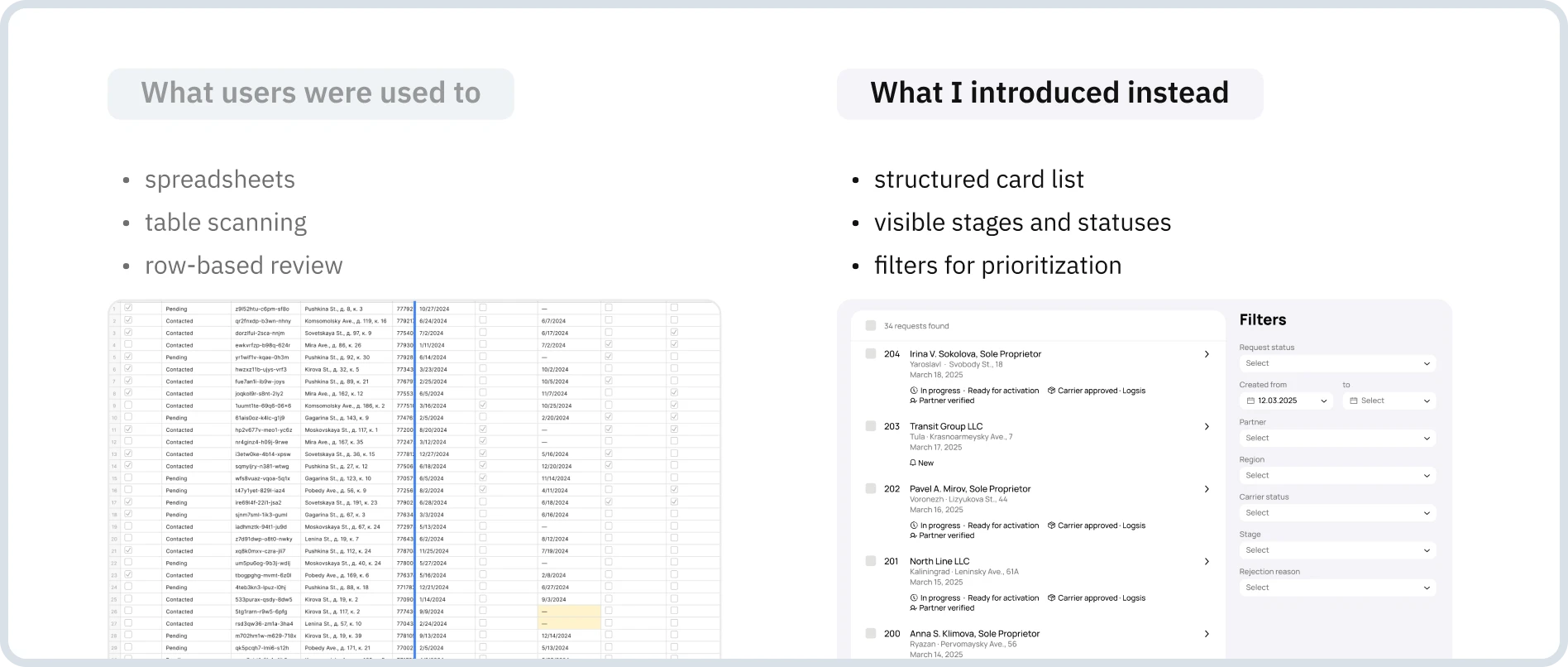Check the box for request 204 Irina V. Sokolova
The width and height of the screenshot is (1568, 667).
[871, 353]
